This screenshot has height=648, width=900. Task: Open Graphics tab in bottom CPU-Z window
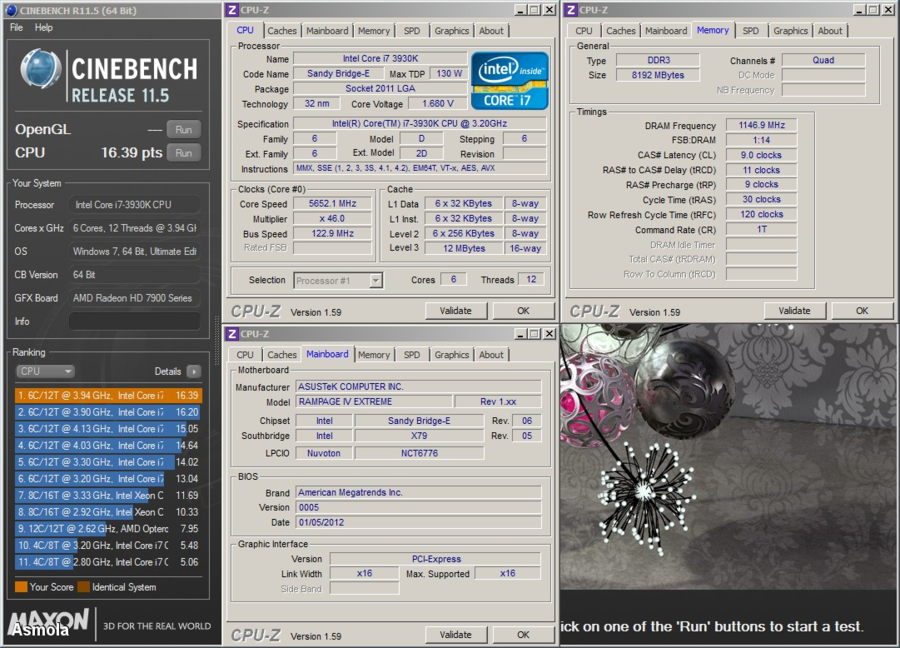pyautogui.click(x=451, y=355)
